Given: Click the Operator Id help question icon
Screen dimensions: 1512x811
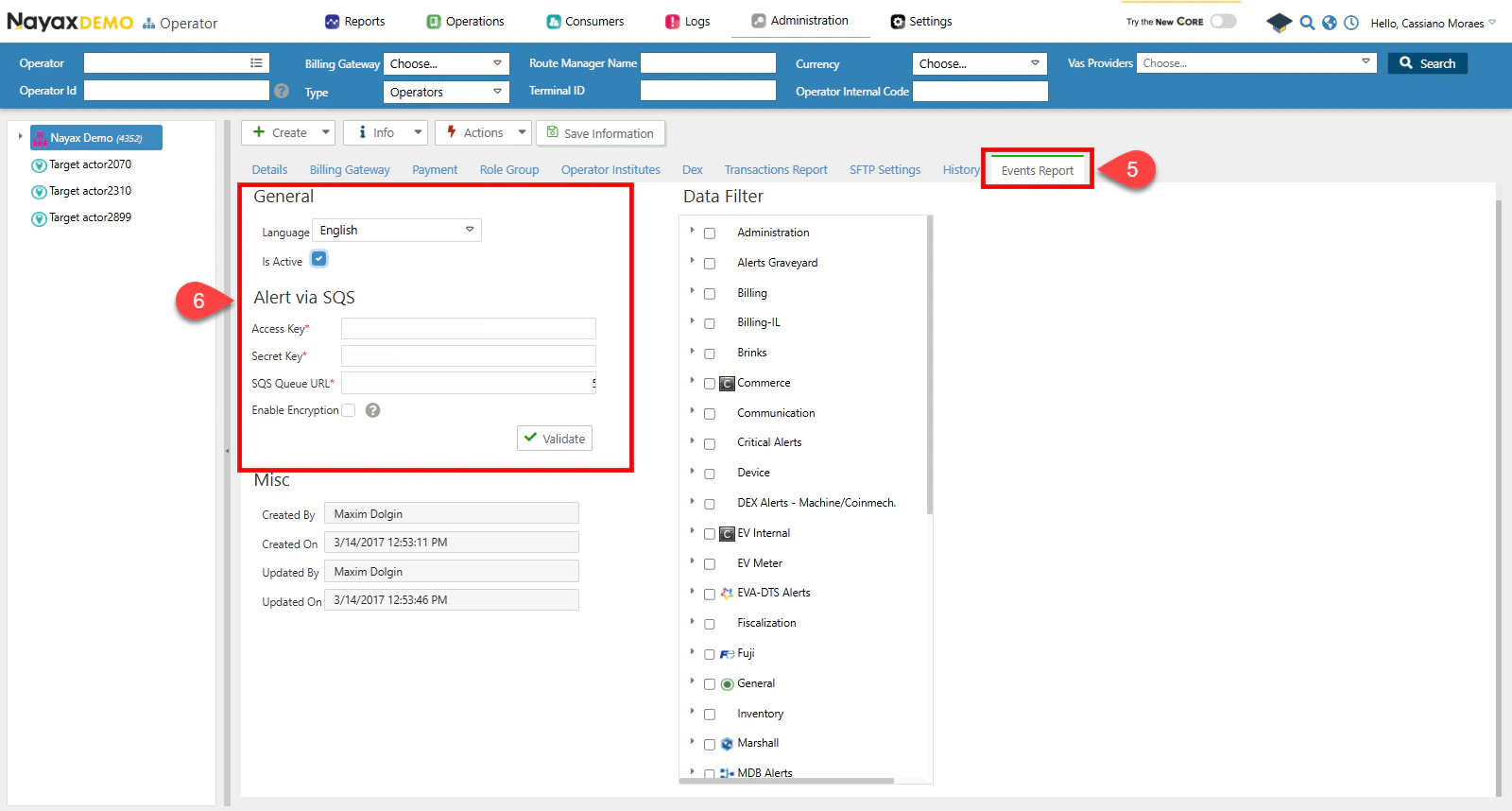Looking at the screenshot, I should (282, 91).
